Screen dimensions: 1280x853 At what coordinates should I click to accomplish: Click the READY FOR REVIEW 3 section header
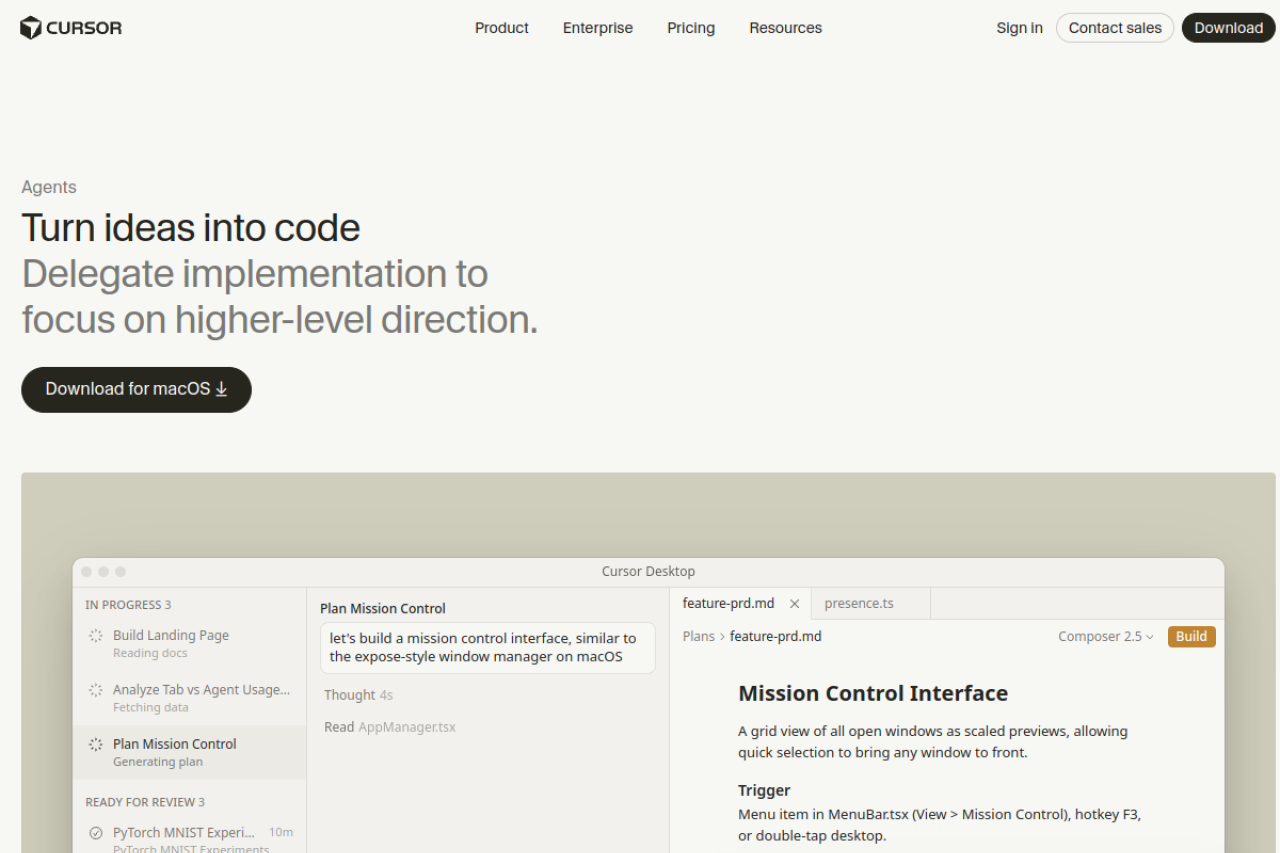tap(145, 802)
